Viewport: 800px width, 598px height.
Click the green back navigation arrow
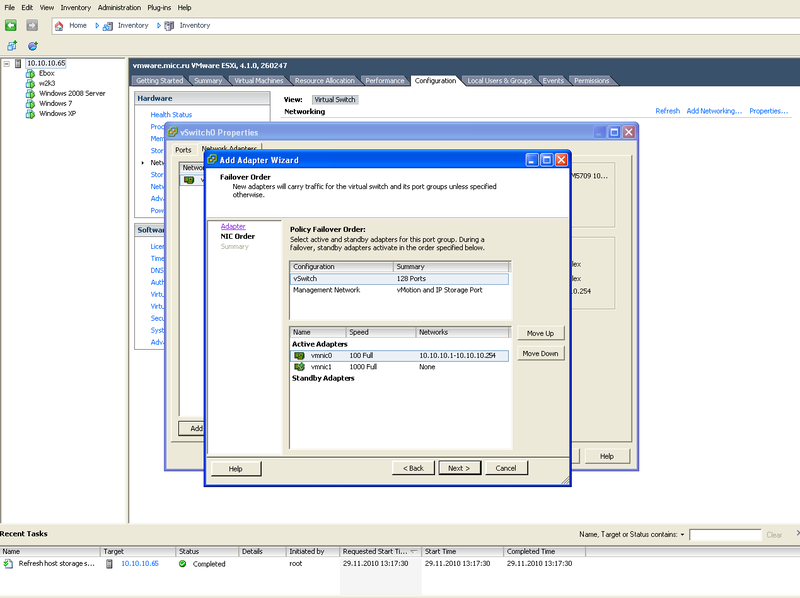11,25
